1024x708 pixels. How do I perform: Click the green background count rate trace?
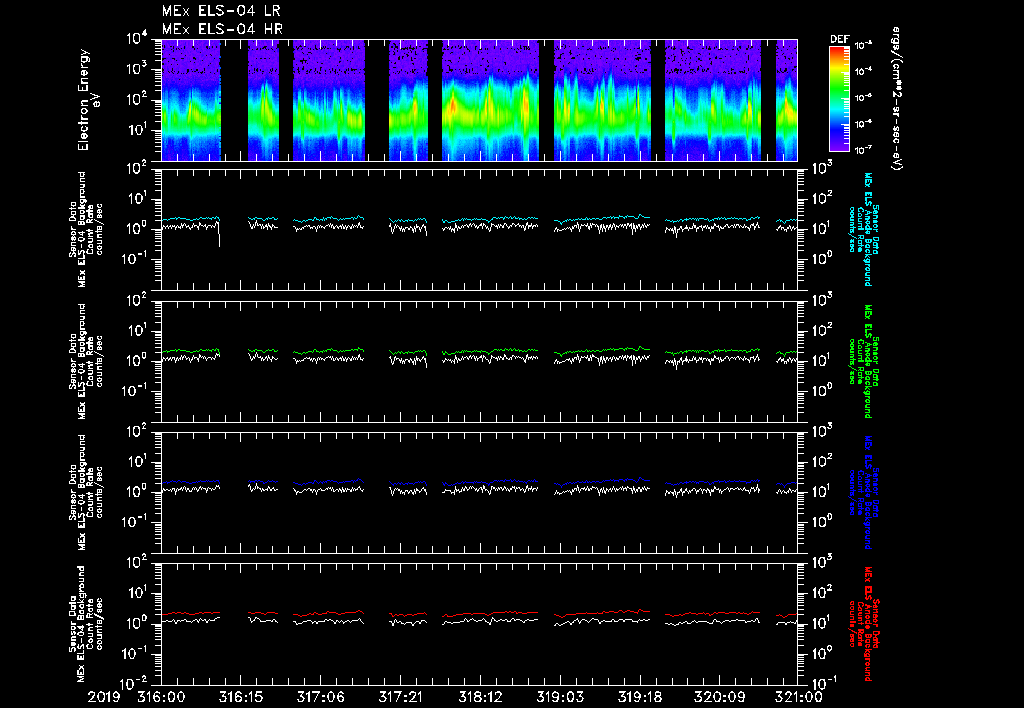point(479,351)
